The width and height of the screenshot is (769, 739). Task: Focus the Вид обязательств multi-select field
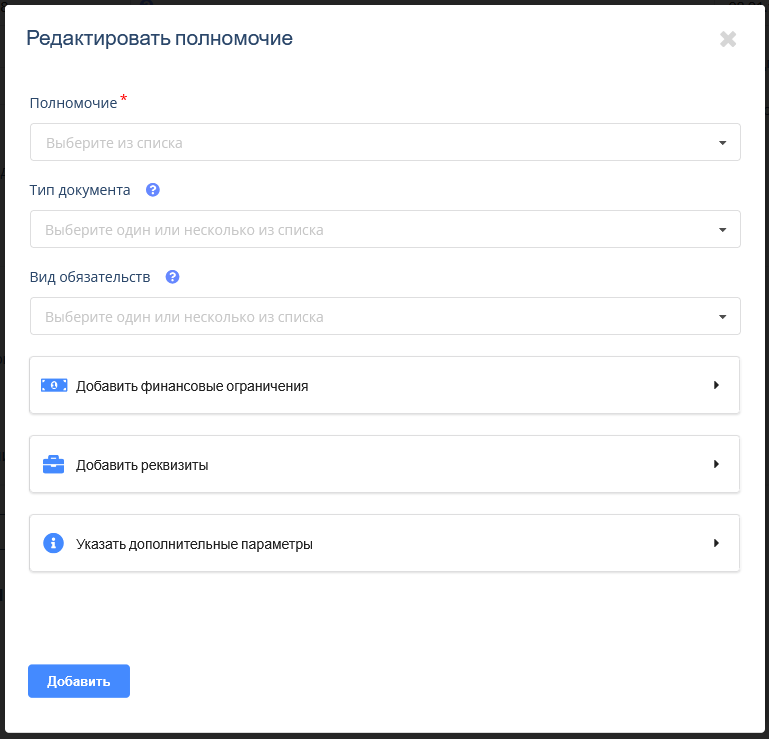(385, 316)
